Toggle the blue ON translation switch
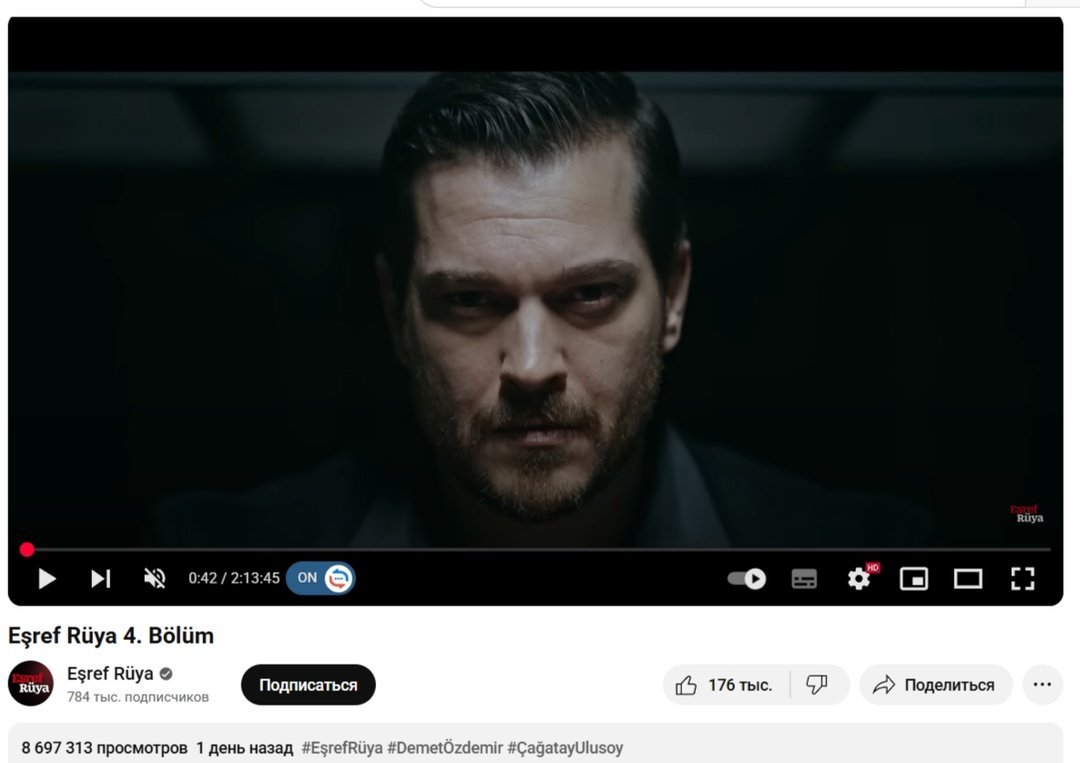 [x=321, y=578]
